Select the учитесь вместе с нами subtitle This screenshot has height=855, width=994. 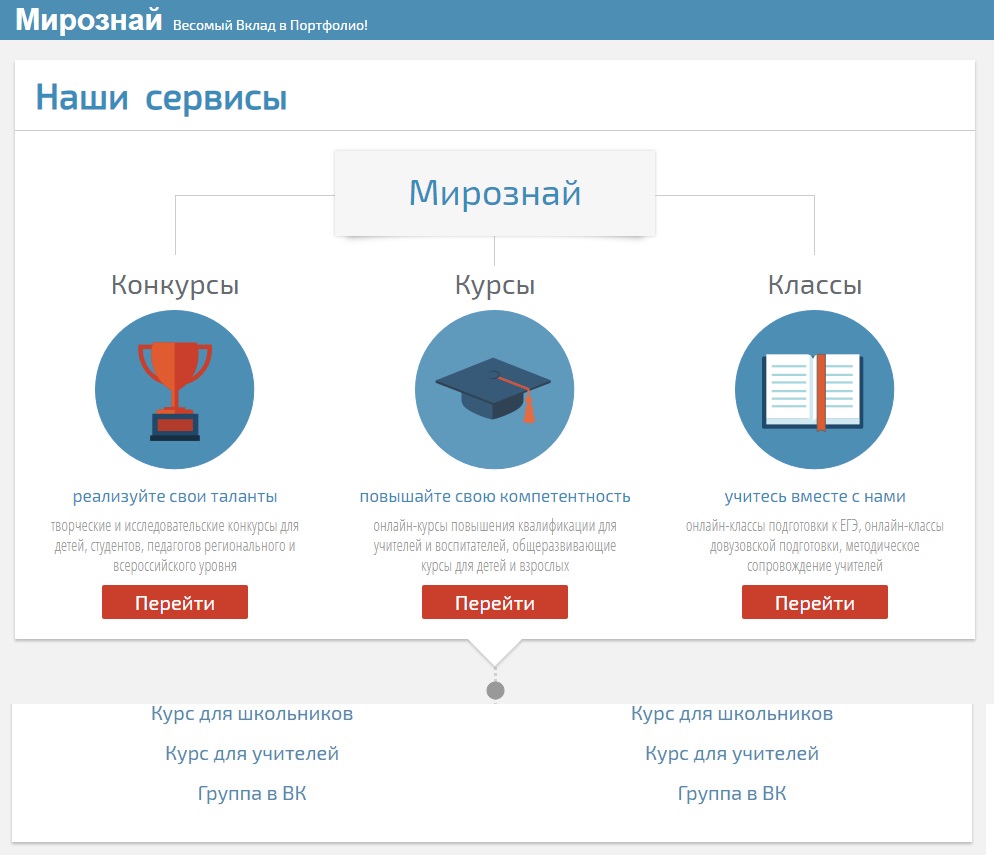pyautogui.click(x=815, y=496)
